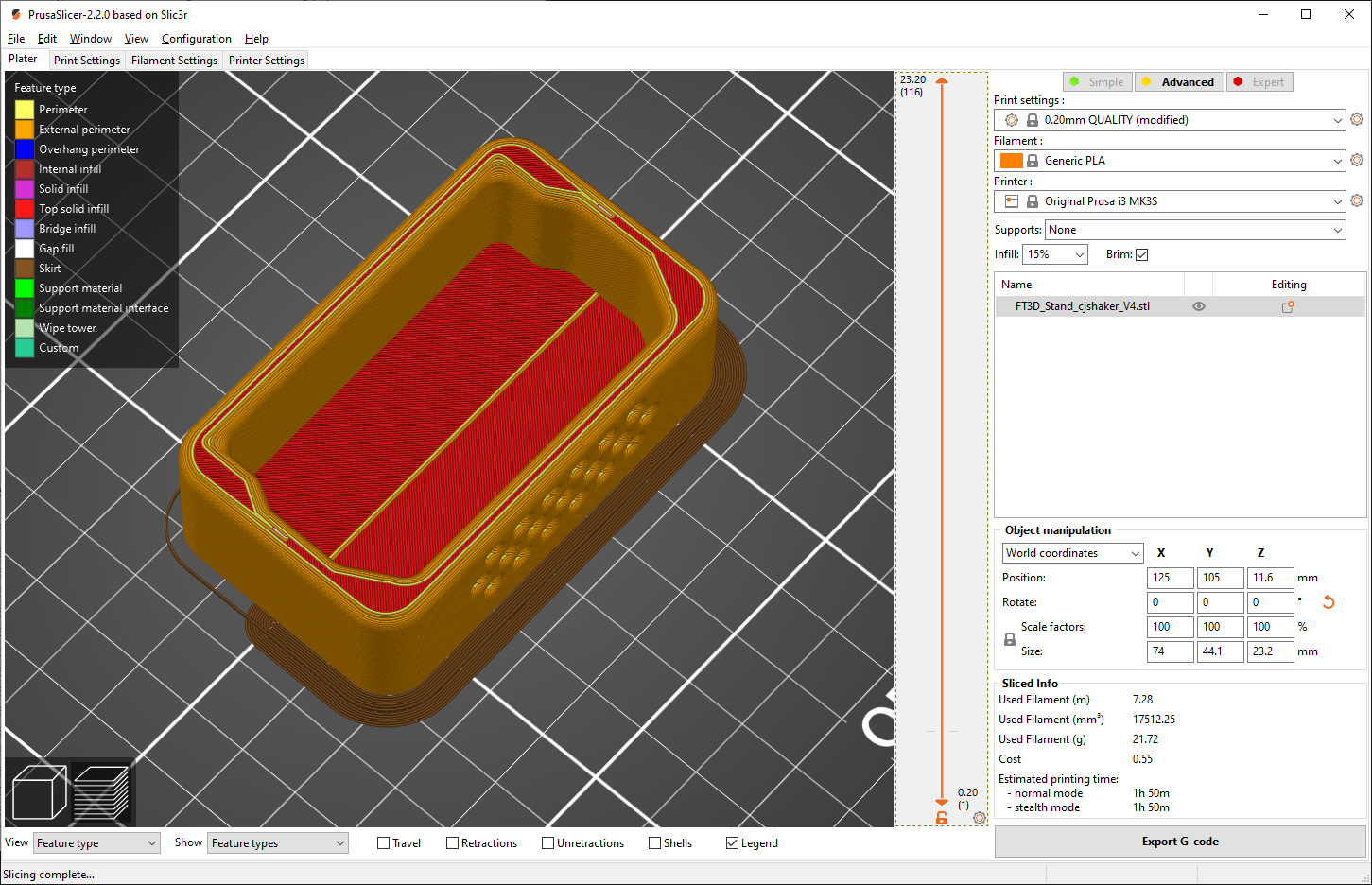Open the Print settings preset dropdown
Screen dimensions: 1372x885
(x=1170, y=120)
